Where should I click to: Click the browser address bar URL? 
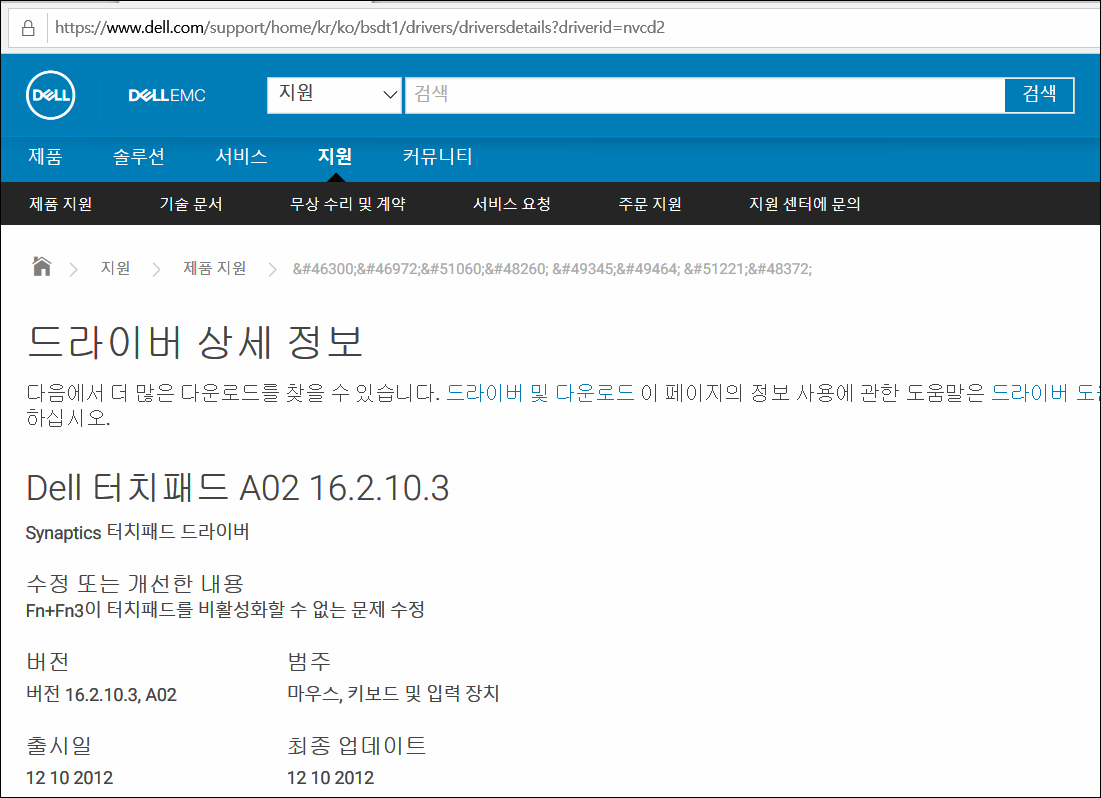click(x=360, y=28)
